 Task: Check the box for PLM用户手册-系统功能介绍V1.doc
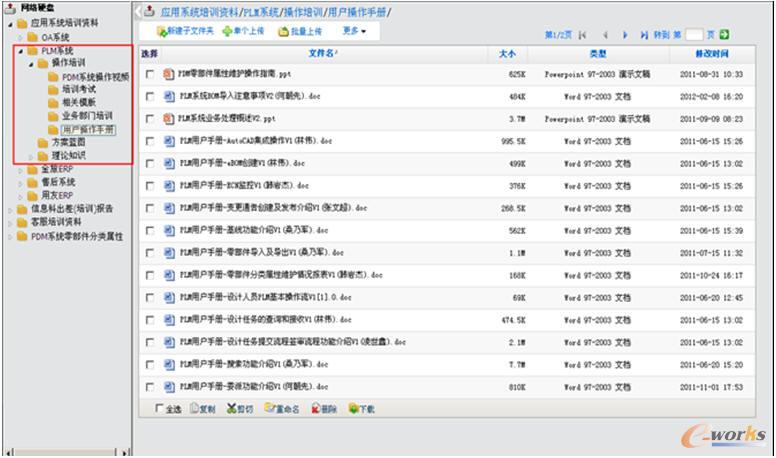(149, 230)
